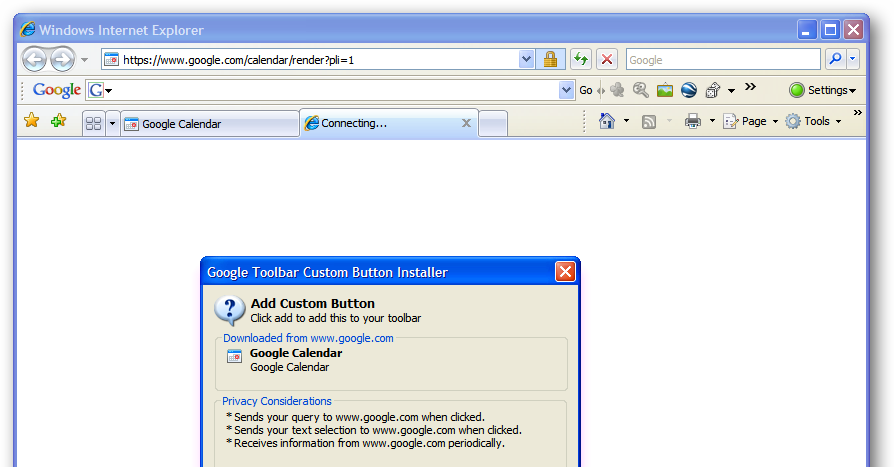Stop loading with the red X icon
894x467 pixels.
[x=607, y=59]
